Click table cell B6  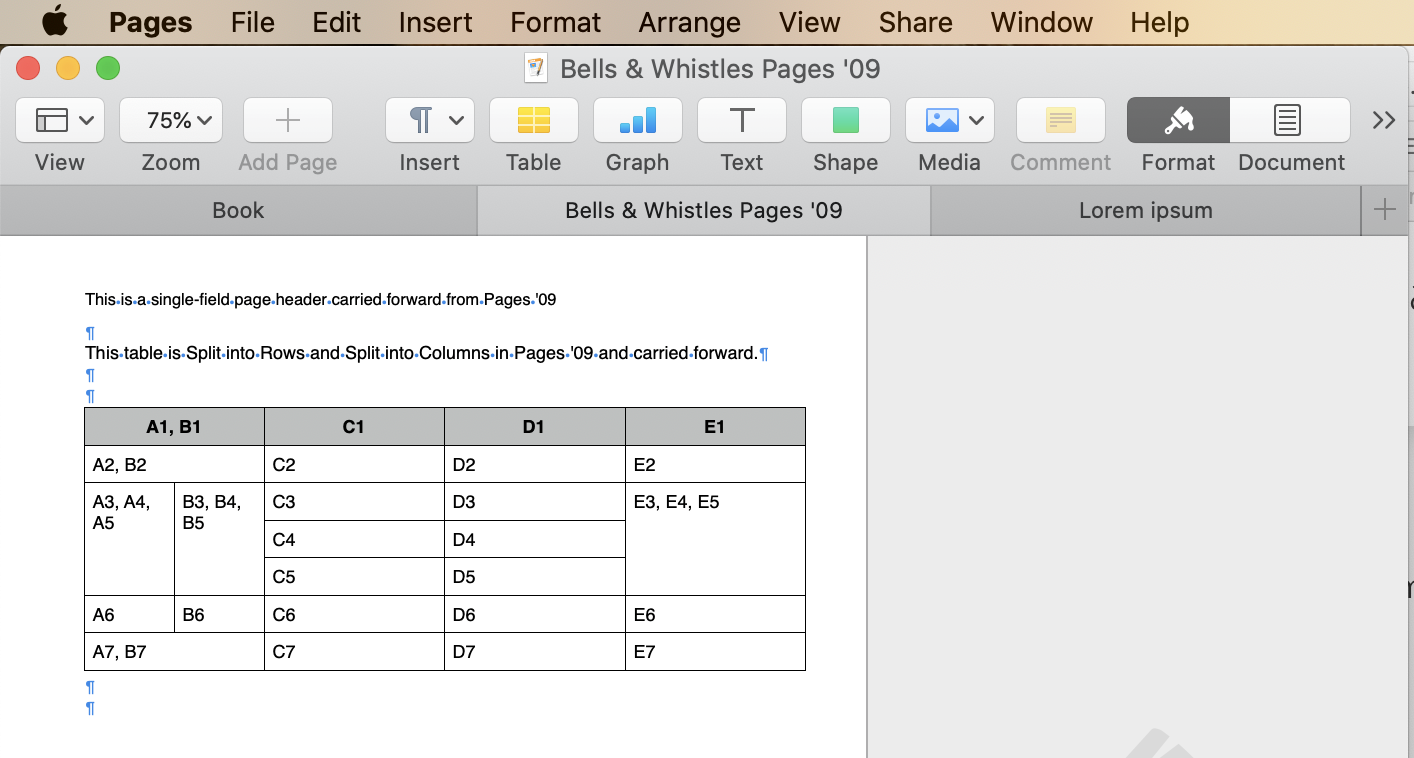click(x=219, y=614)
